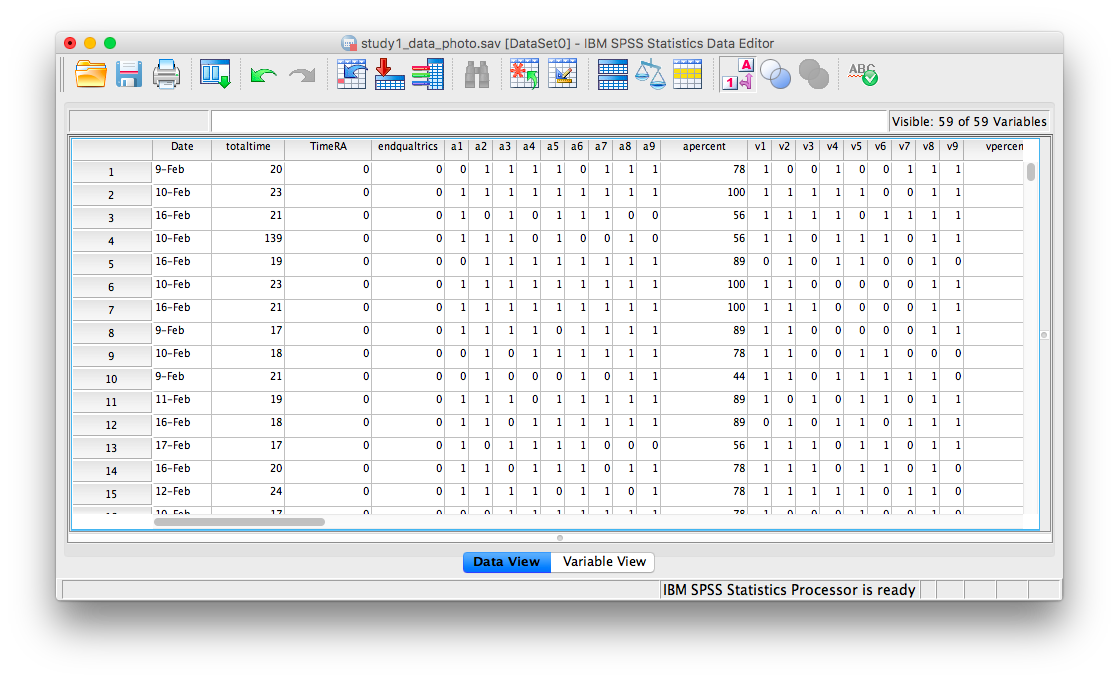Open the Split File tool
1119x681 pixels.
click(x=612, y=74)
